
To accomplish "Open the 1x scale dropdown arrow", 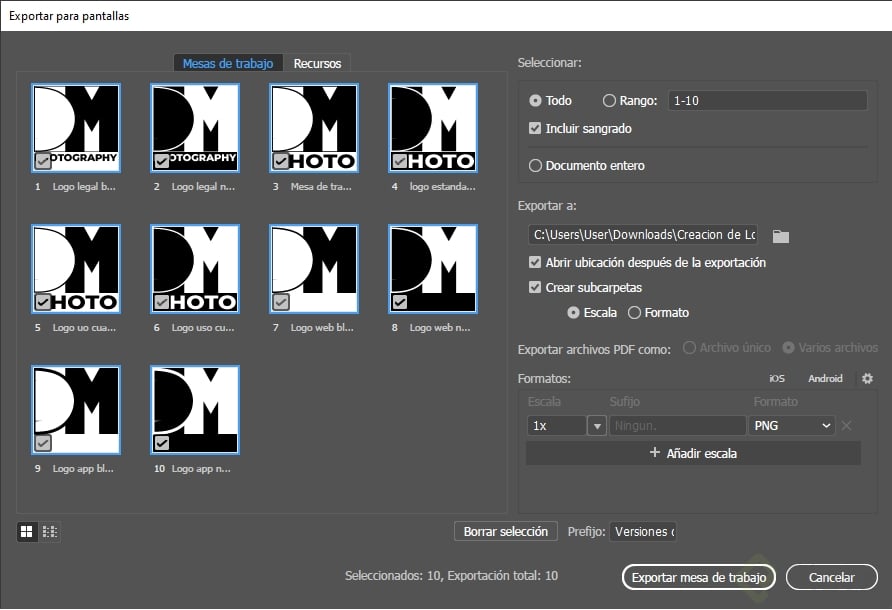I will 597,426.
